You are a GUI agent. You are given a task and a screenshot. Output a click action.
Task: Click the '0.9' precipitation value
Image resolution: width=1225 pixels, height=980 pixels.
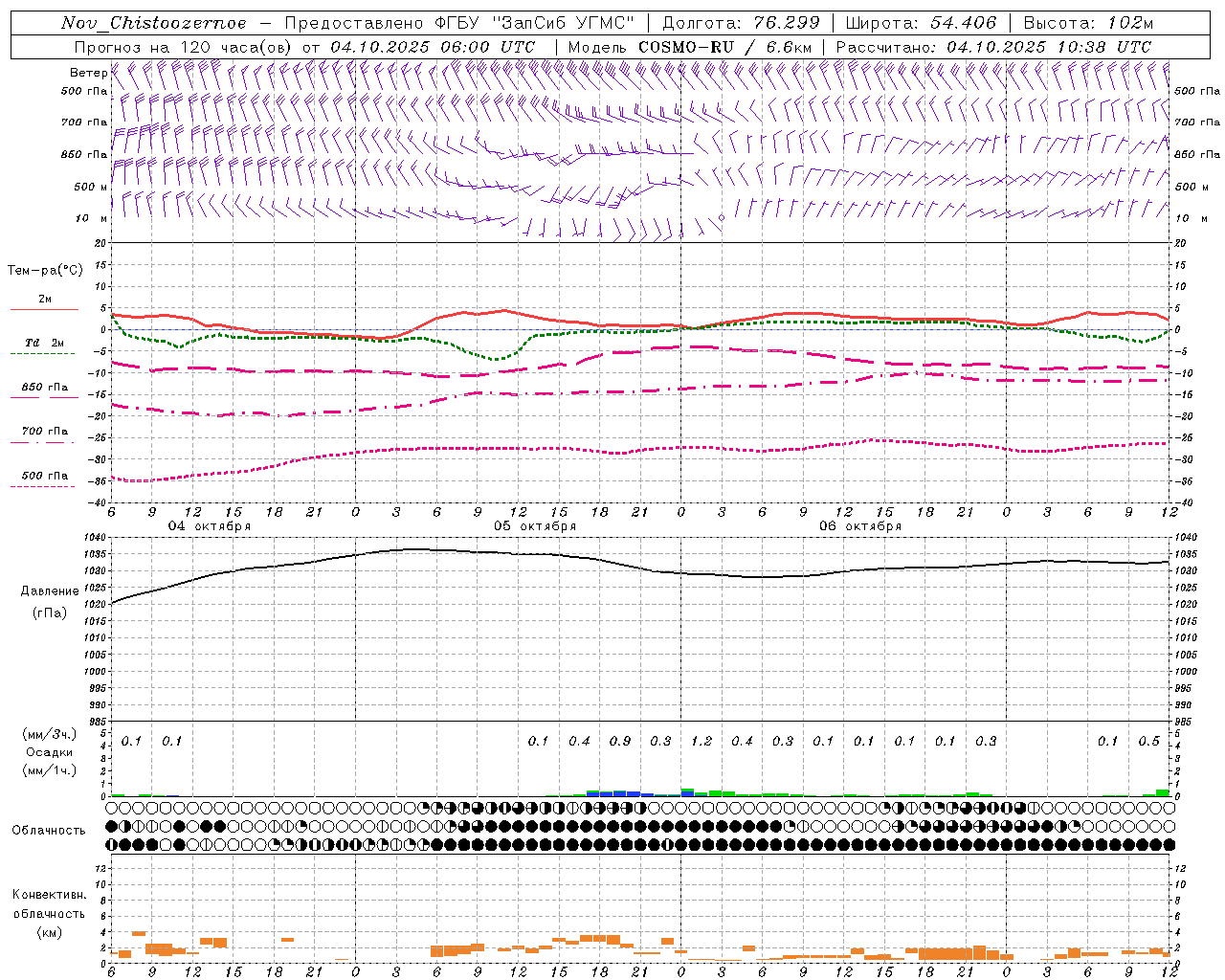click(620, 741)
